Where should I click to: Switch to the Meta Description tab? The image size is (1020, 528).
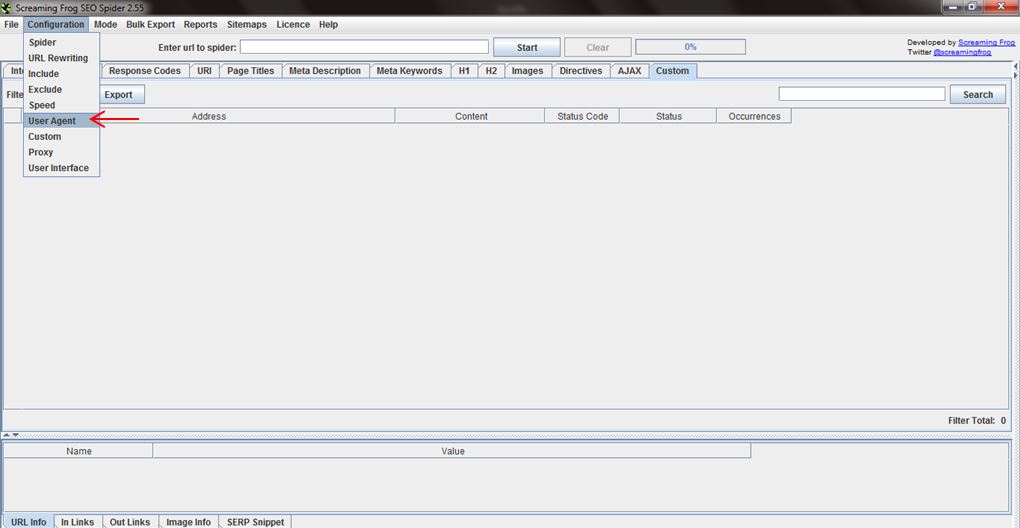tap(325, 70)
